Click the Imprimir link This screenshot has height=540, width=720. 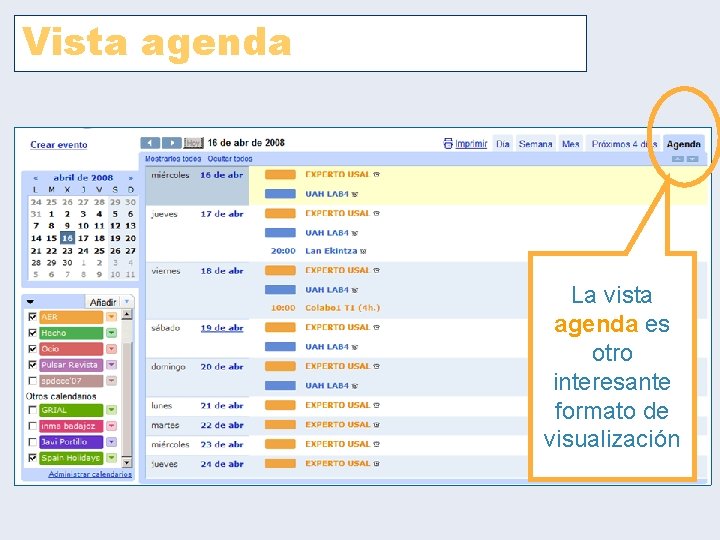pos(471,144)
